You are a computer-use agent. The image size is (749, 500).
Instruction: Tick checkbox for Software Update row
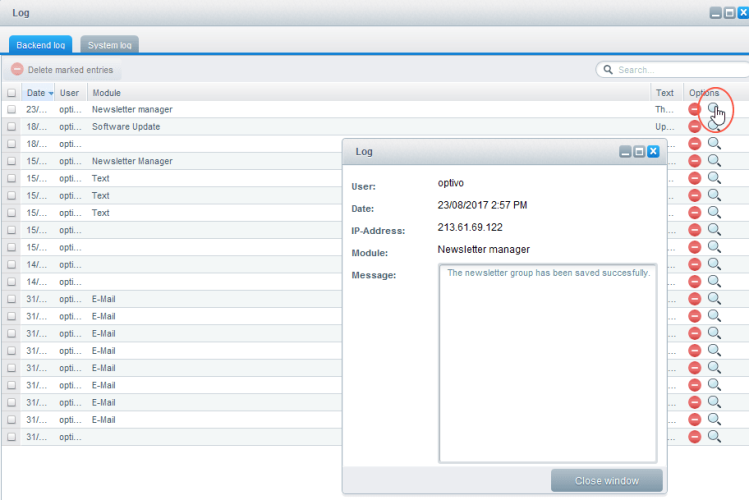[12, 127]
